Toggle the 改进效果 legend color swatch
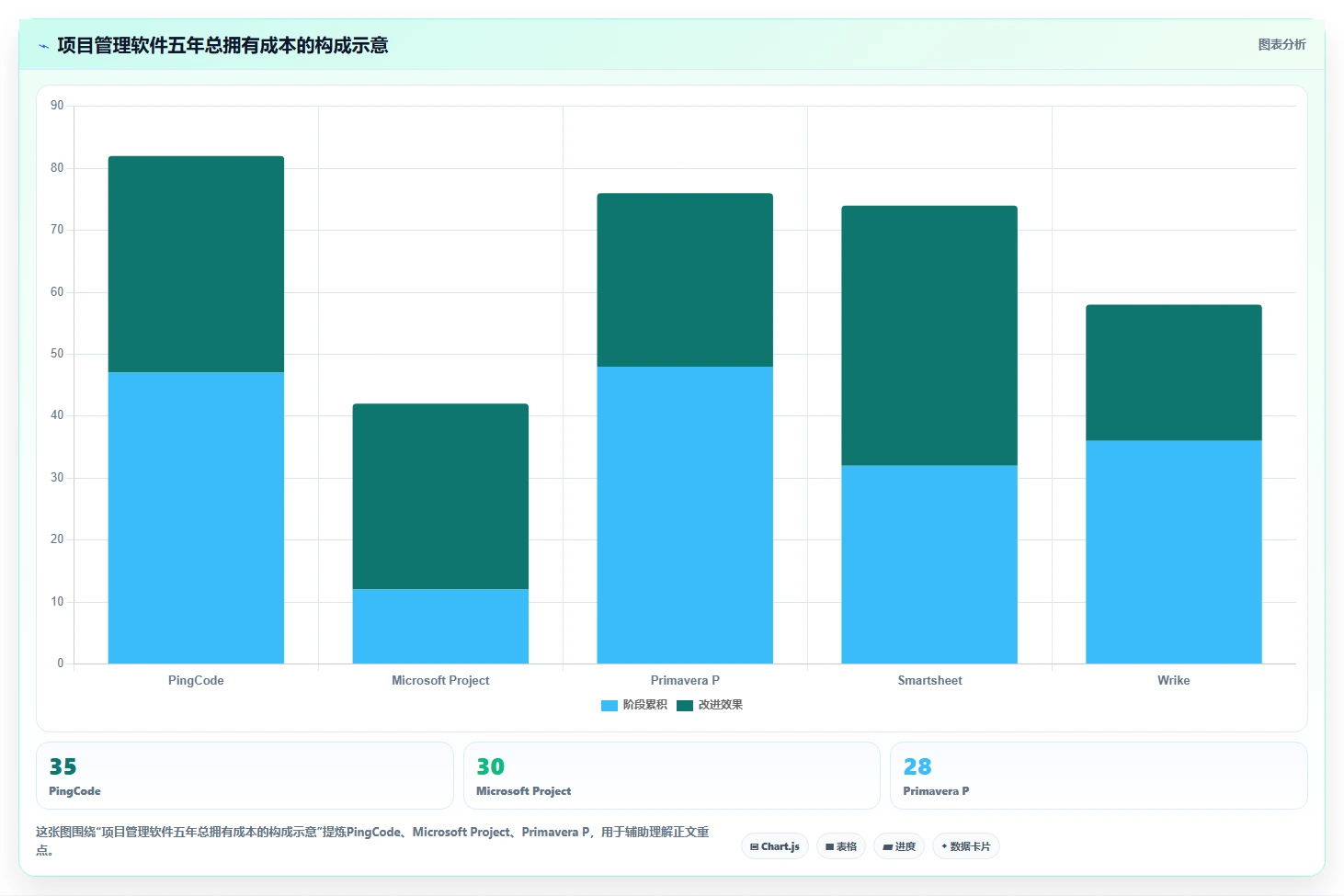 pyautogui.click(x=685, y=706)
